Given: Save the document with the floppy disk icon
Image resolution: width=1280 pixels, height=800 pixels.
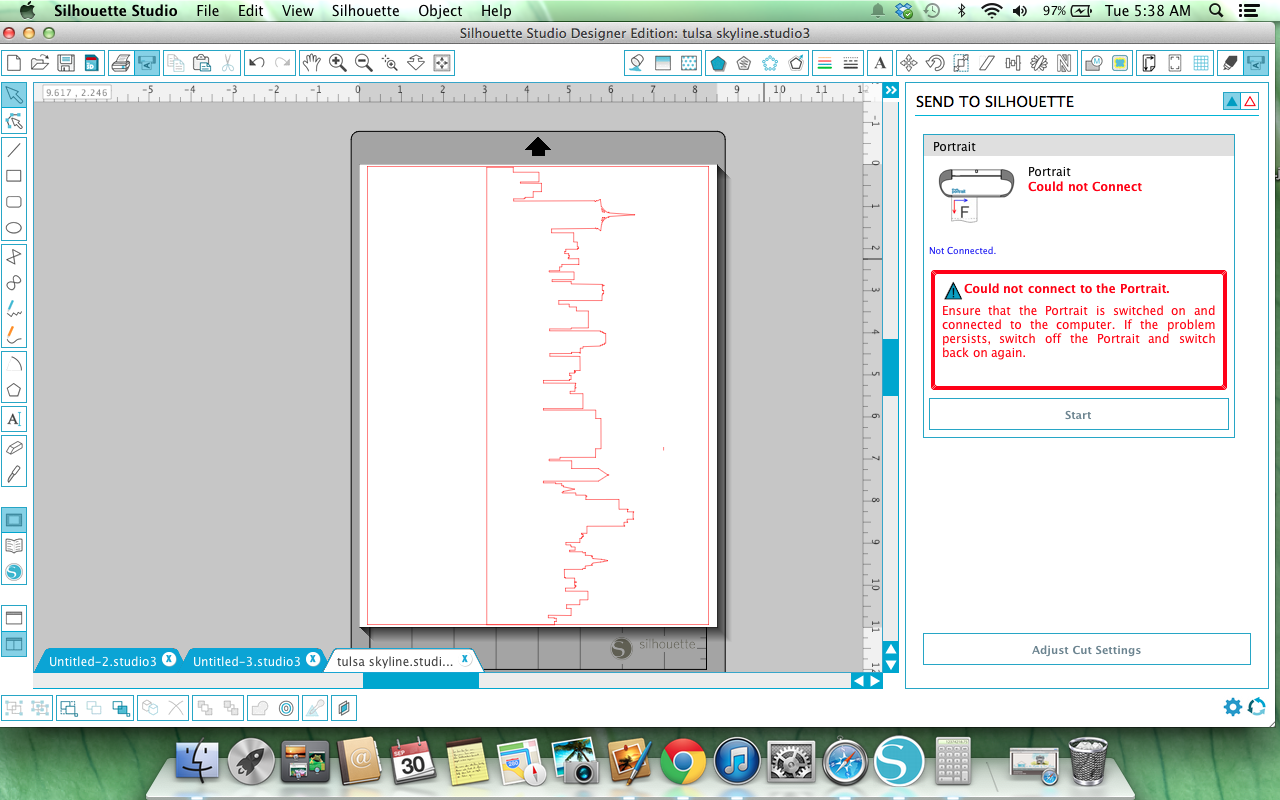Looking at the screenshot, I should pos(66,63).
